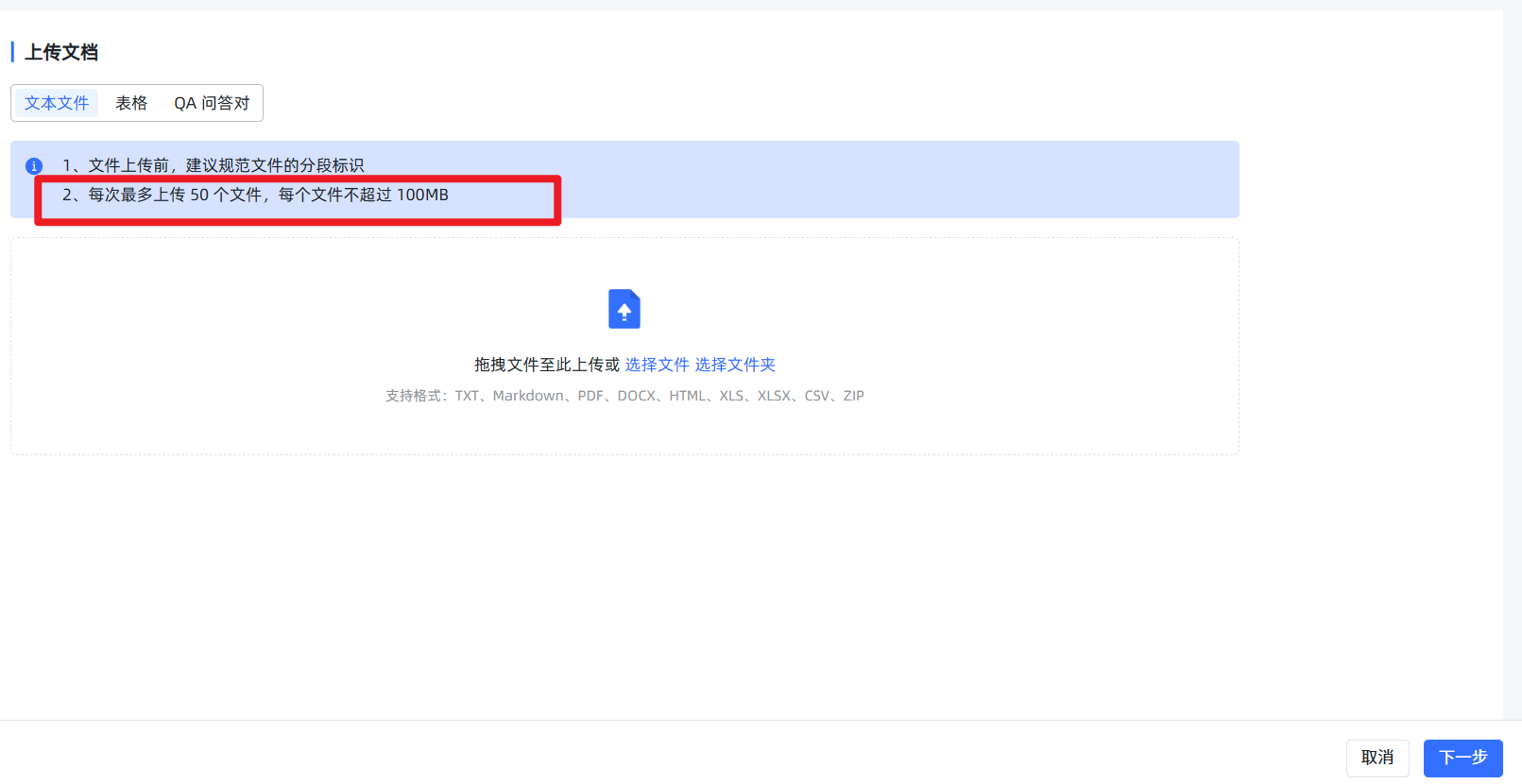Click the vertical scrollbar on the right edge

point(1512,378)
